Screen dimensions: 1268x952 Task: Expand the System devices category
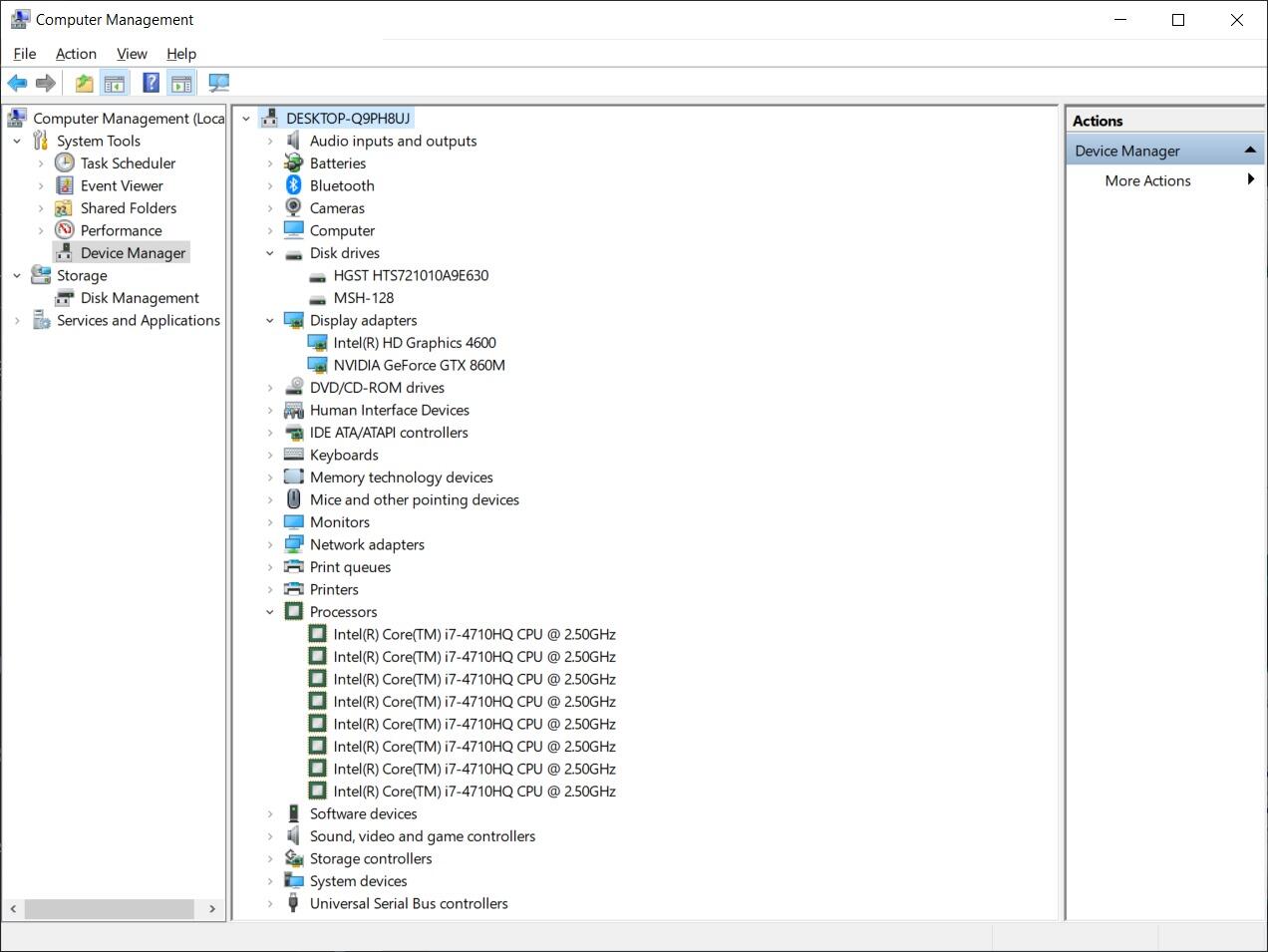(x=270, y=881)
